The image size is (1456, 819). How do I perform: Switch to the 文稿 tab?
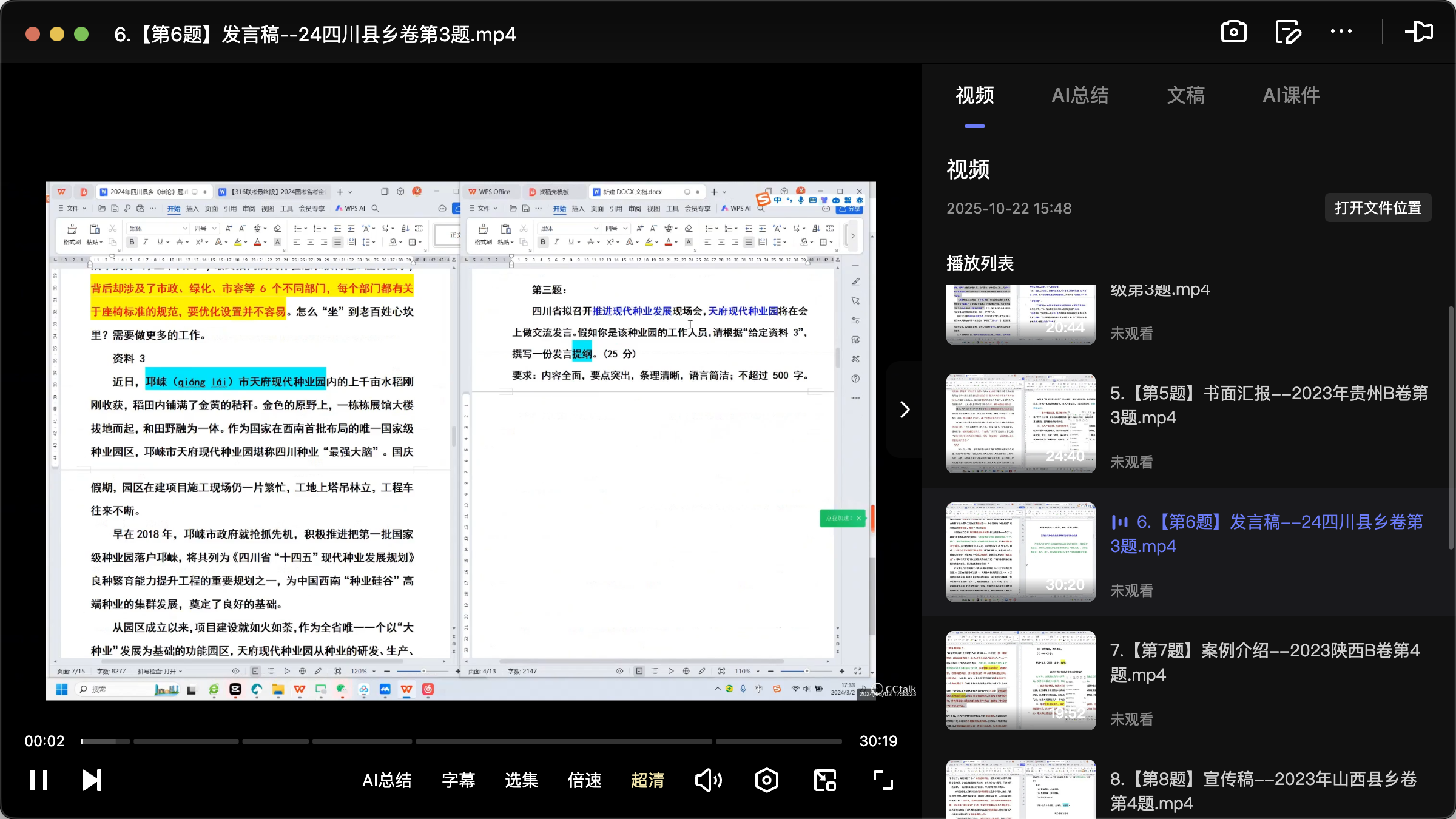[x=1185, y=95]
